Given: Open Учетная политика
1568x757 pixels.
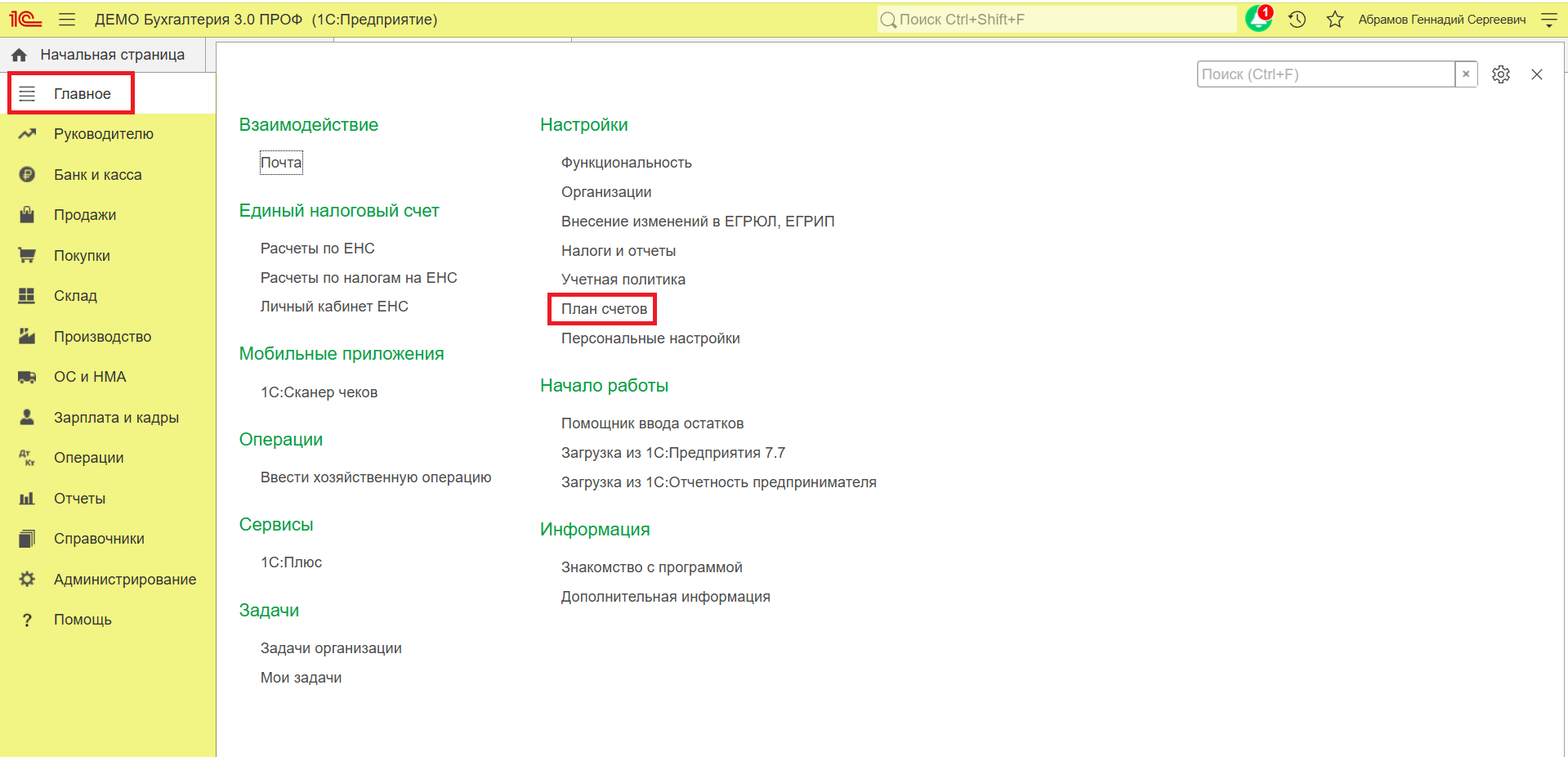Looking at the screenshot, I should [623, 280].
